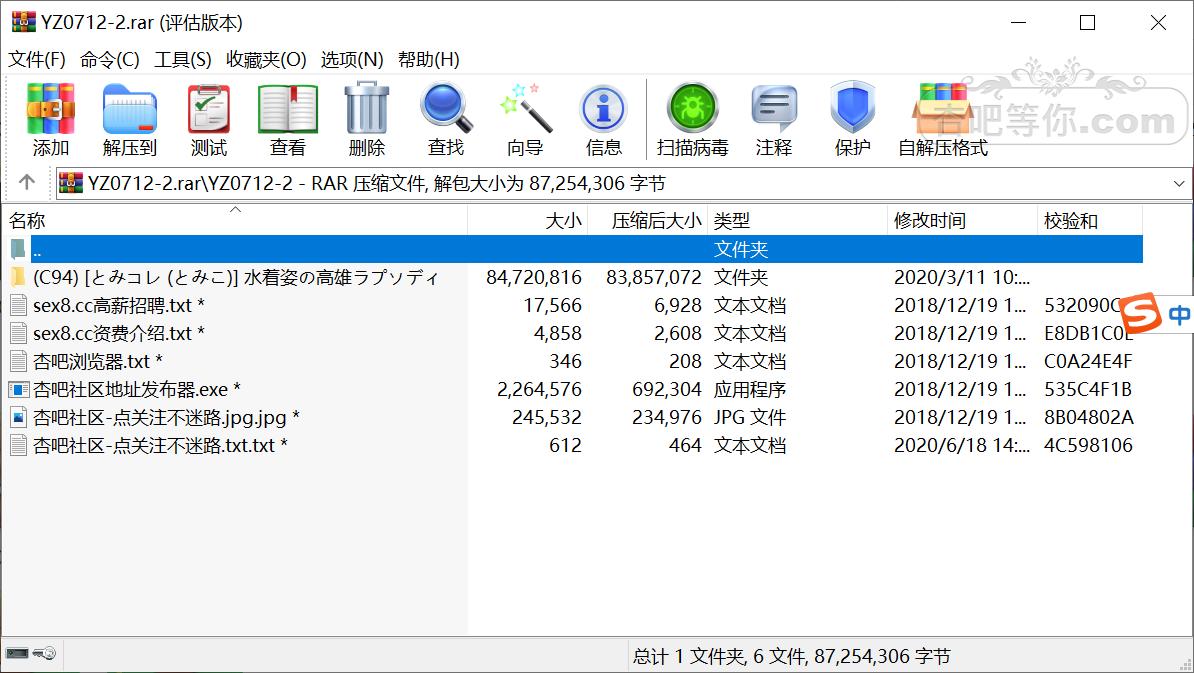Launch the 向导 (Wizard) wand icon

pyautogui.click(x=525, y=120)
